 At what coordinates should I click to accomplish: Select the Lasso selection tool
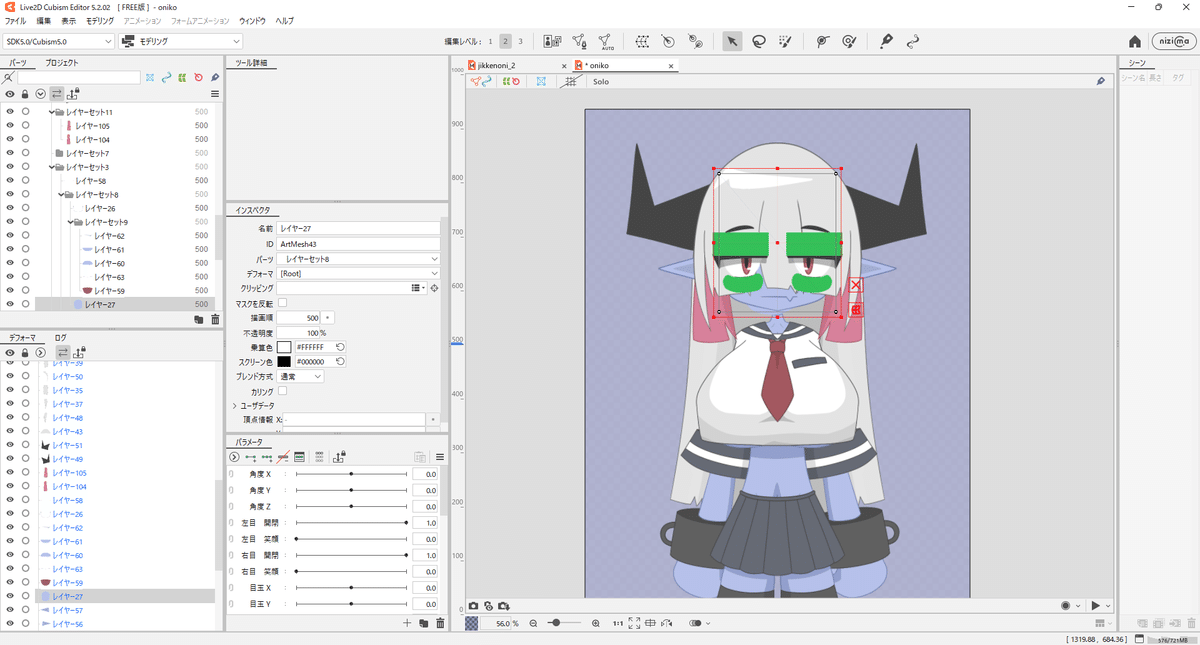[x=759, y=41]
